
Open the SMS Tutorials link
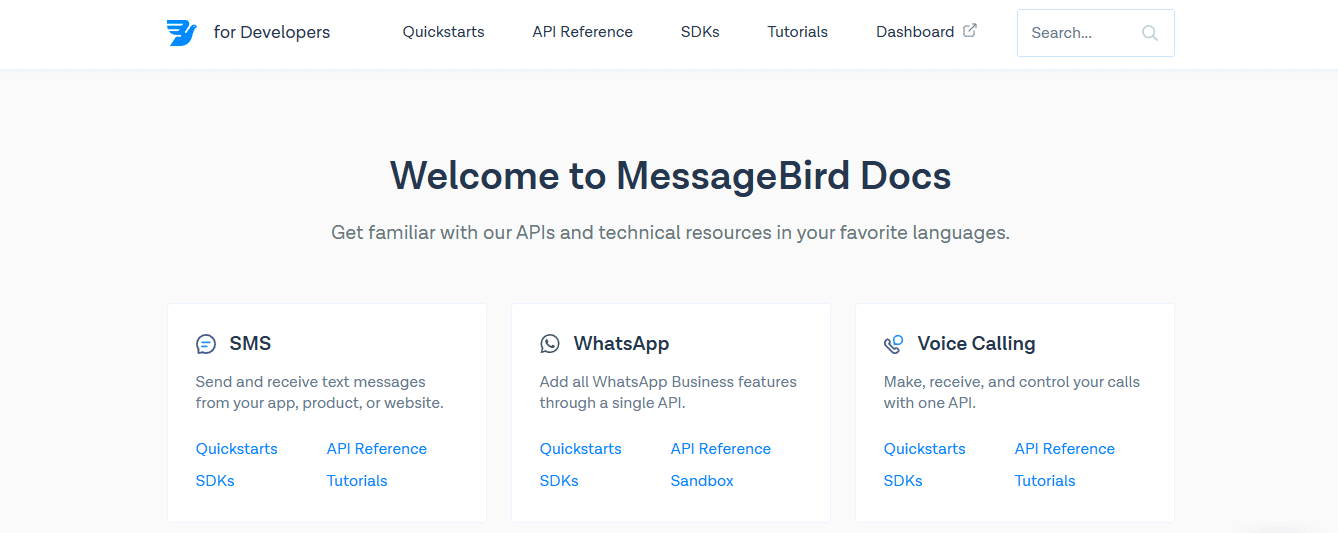click(x=357, y=481)
